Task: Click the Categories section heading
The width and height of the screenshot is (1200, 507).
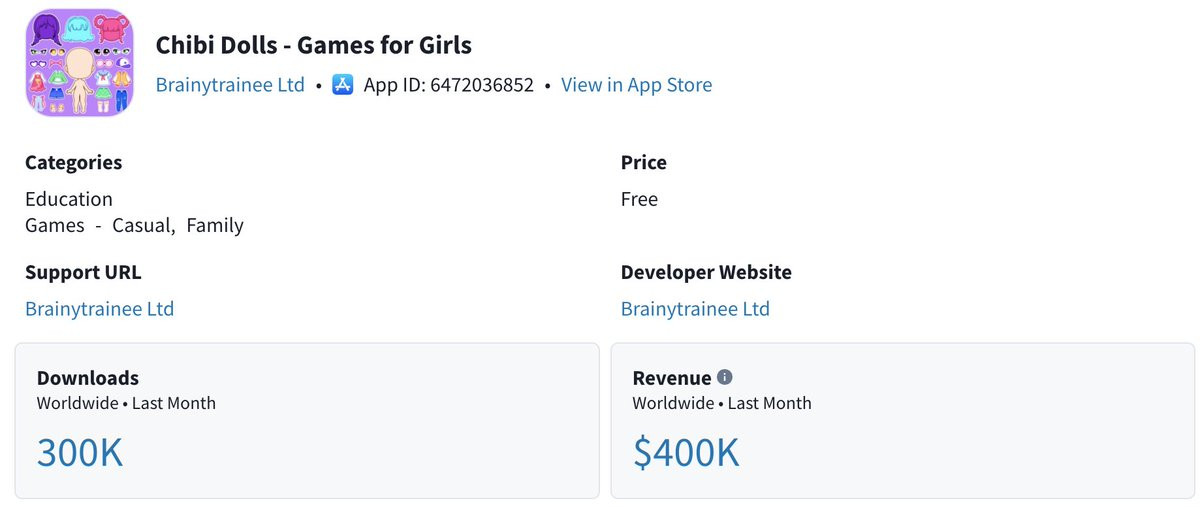Action: click(73, 163)
